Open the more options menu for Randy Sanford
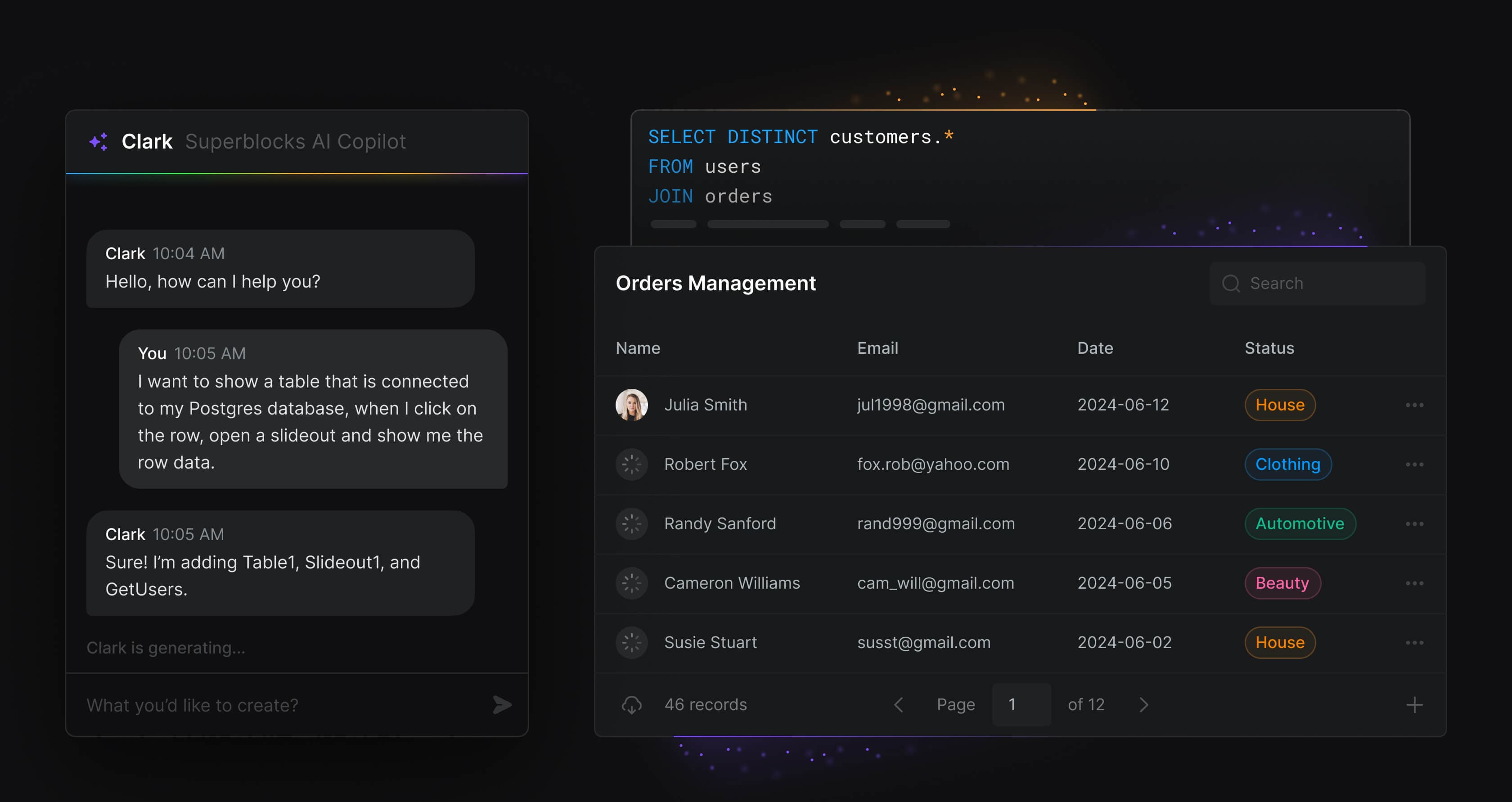This screenshot has height=802, width=1512. [x=1414, y=524]
